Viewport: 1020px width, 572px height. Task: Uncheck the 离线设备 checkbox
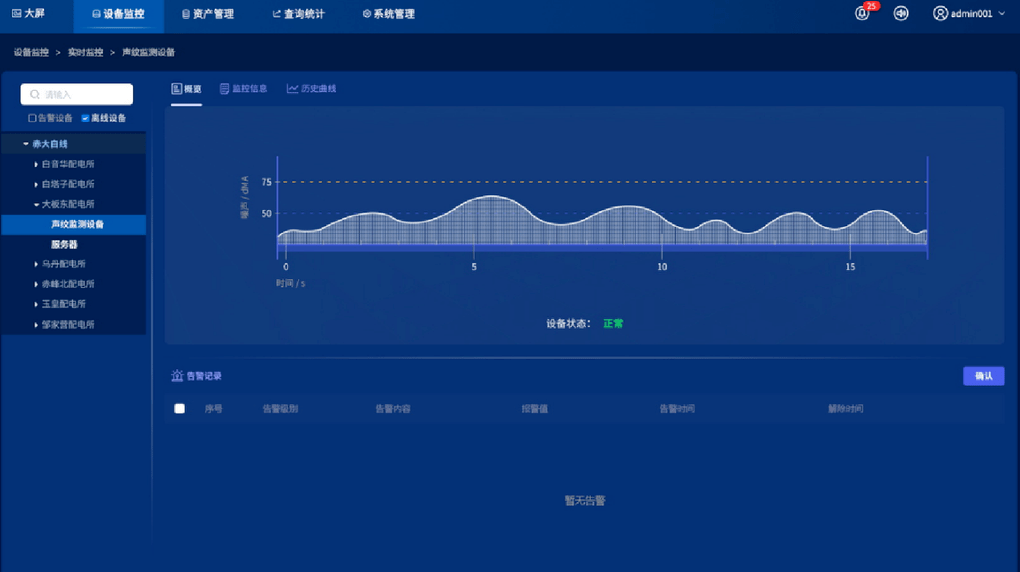[x=85, y=118]
